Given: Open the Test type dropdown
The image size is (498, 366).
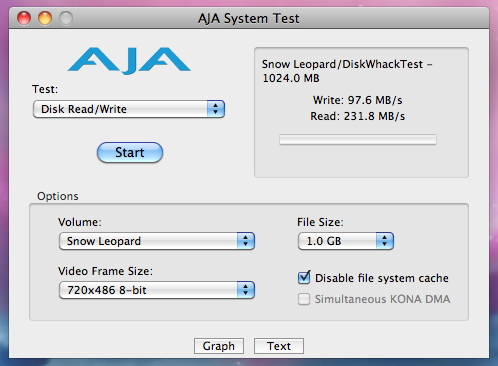Looking at the screenshot, I should click(x=129, y=109).
